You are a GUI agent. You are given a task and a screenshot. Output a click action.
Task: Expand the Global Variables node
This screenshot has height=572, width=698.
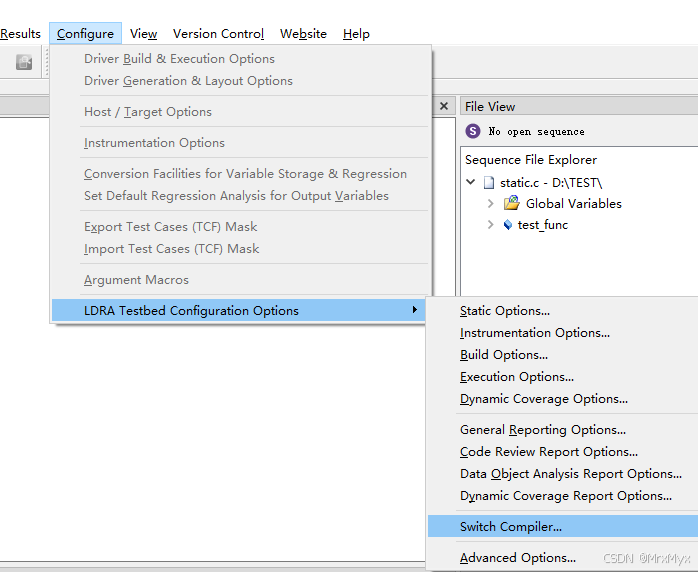[x=490, y=203]
